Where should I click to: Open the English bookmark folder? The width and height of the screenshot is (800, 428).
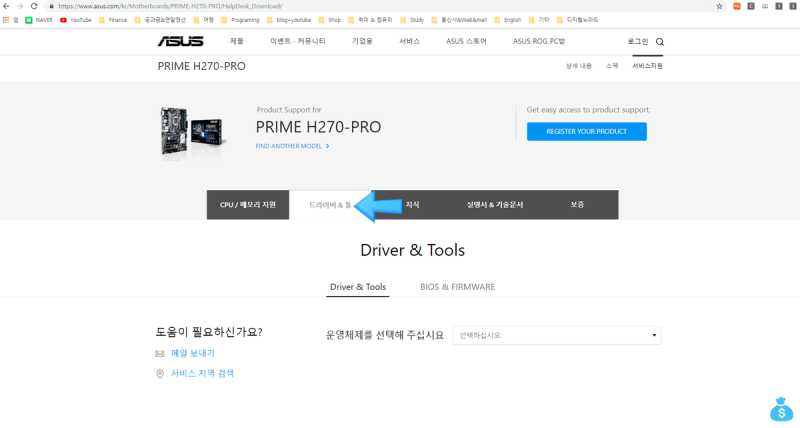pos(508,20)
